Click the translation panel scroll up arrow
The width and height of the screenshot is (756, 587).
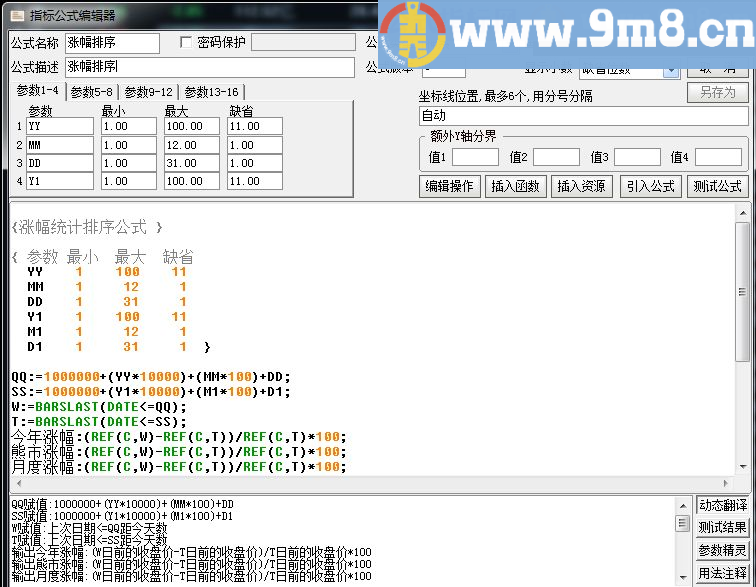coord(683,505)
